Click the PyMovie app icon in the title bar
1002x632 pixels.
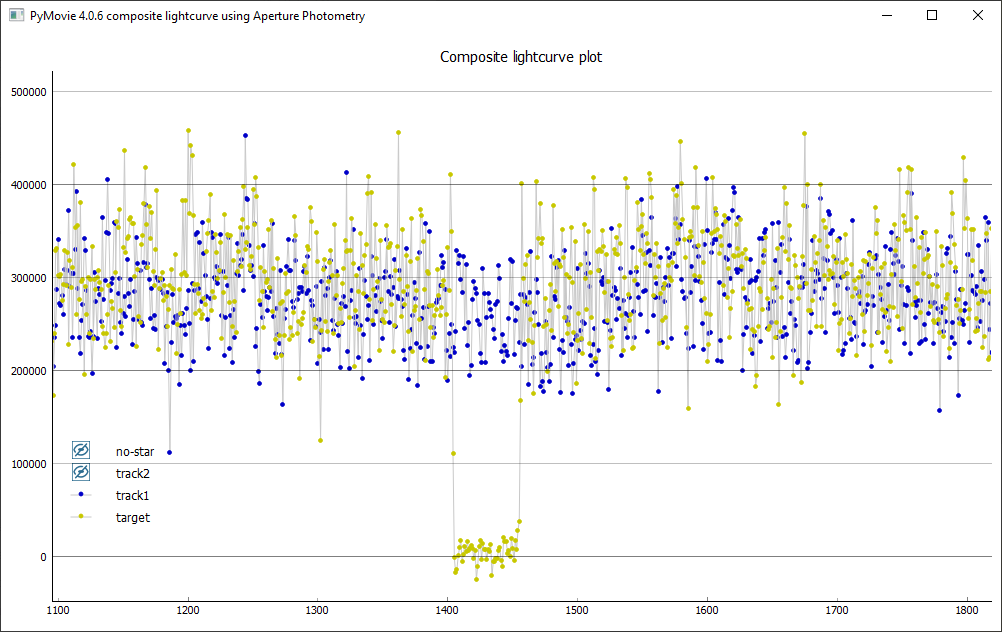click(17, 16)
